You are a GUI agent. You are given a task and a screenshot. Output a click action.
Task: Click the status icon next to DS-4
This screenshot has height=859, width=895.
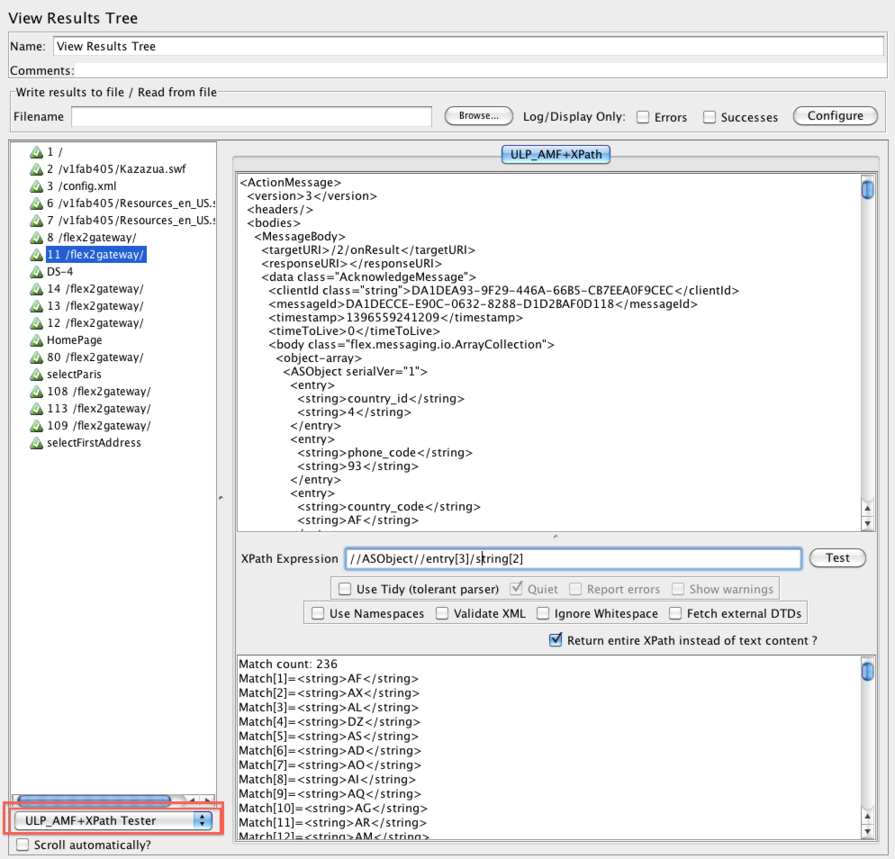pos(36,272)
